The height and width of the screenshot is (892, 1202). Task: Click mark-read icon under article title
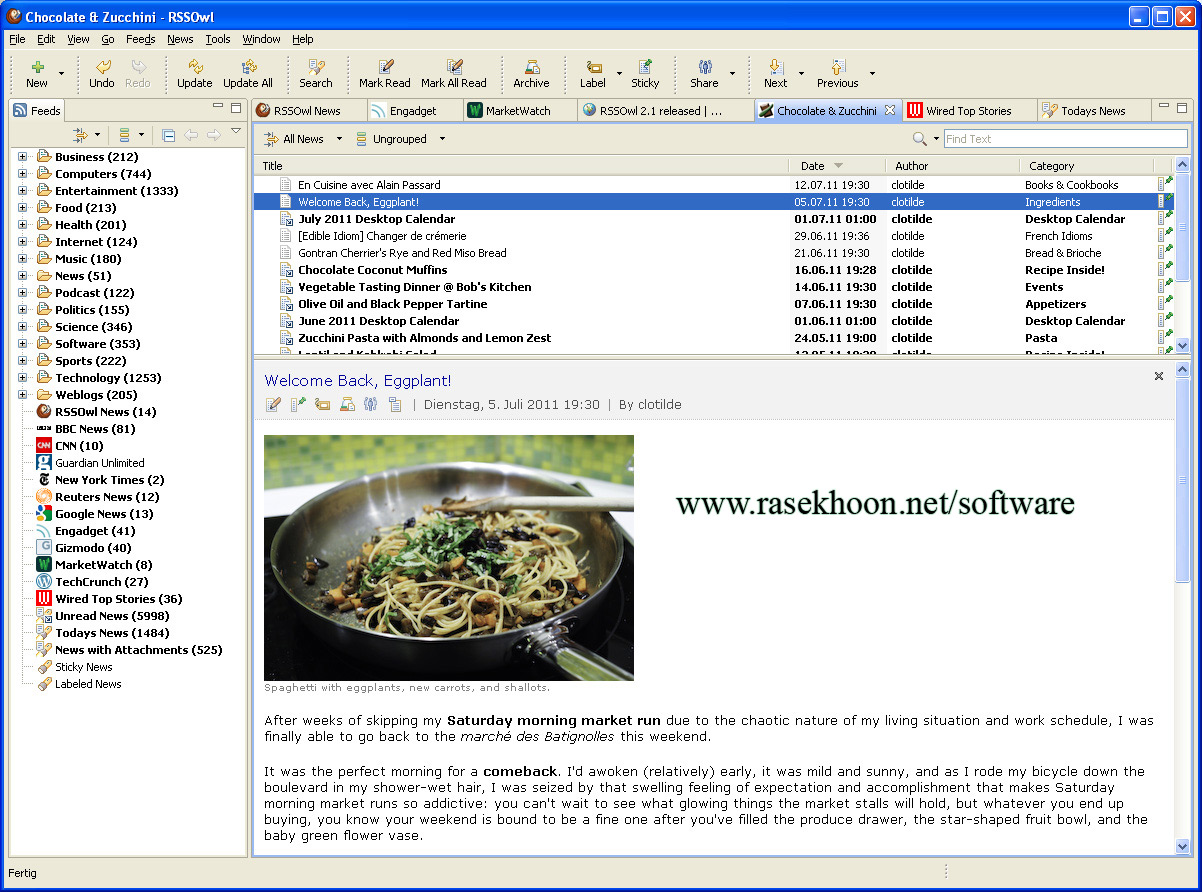tap(273, 405)
